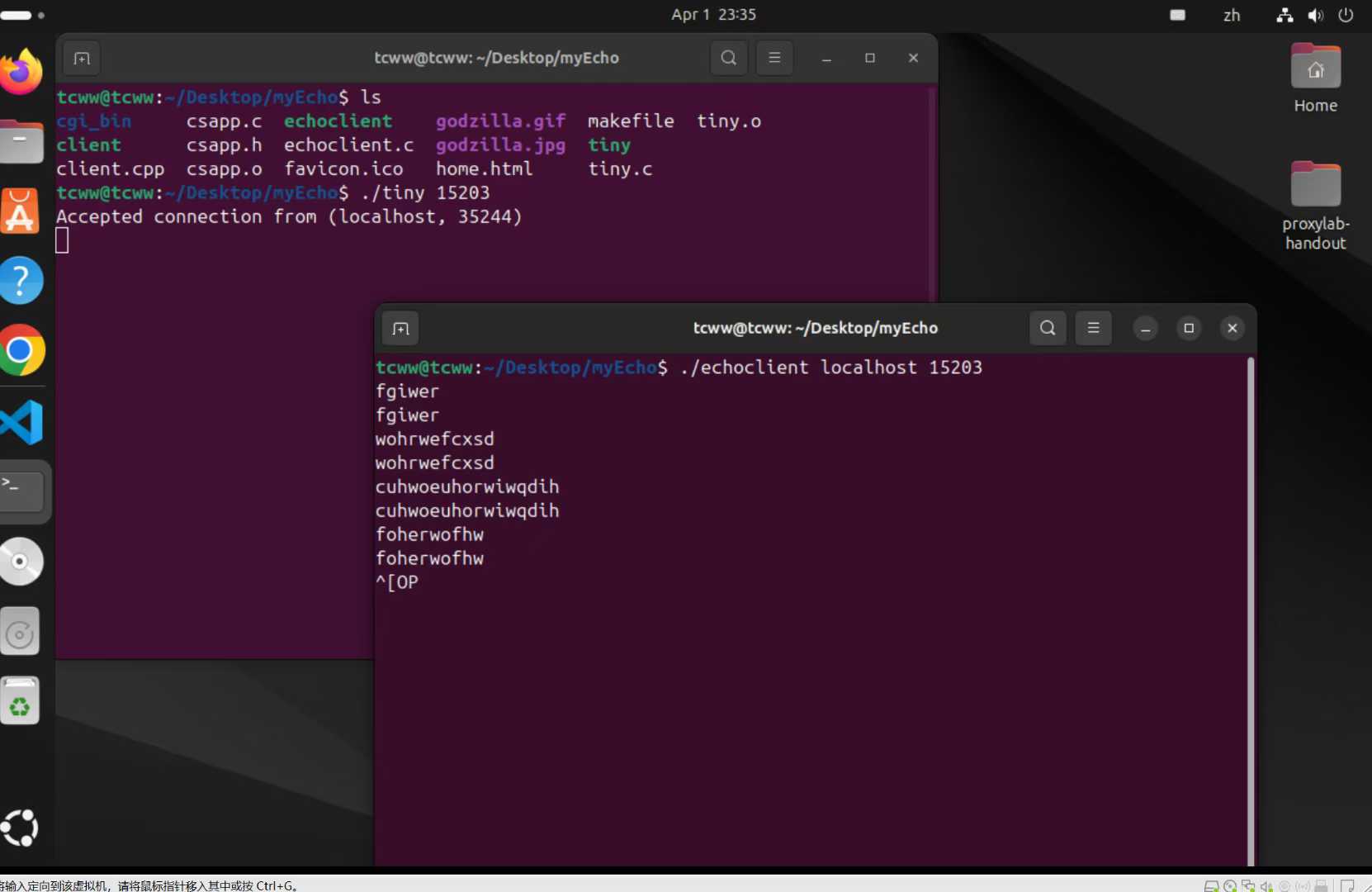Click the ^[OP line in the front terminal
The height and width of the screenshot is (892, 1372).
tap(397, 583)
